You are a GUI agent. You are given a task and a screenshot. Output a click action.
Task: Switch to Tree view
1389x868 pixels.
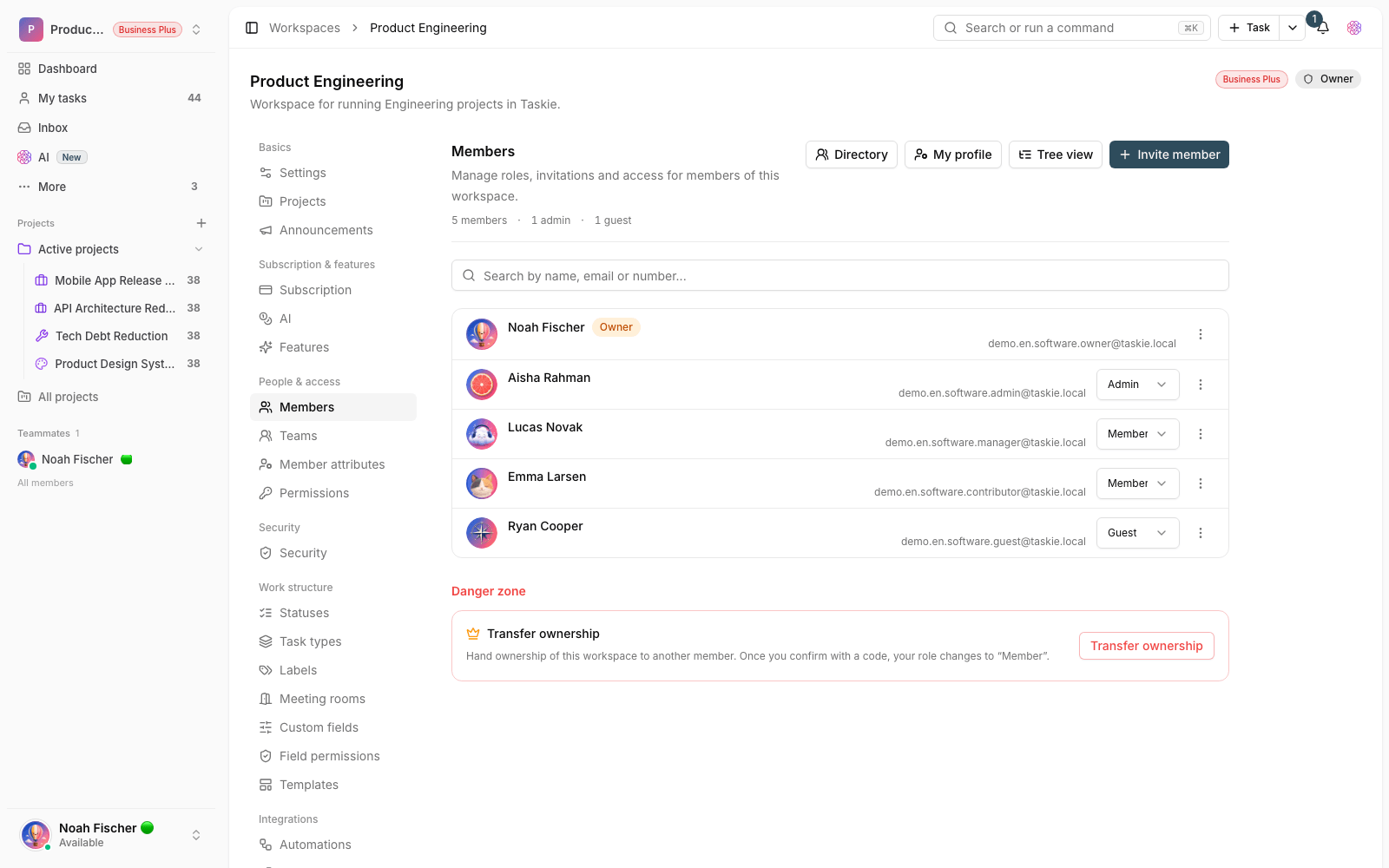[x=1055, y=155]
